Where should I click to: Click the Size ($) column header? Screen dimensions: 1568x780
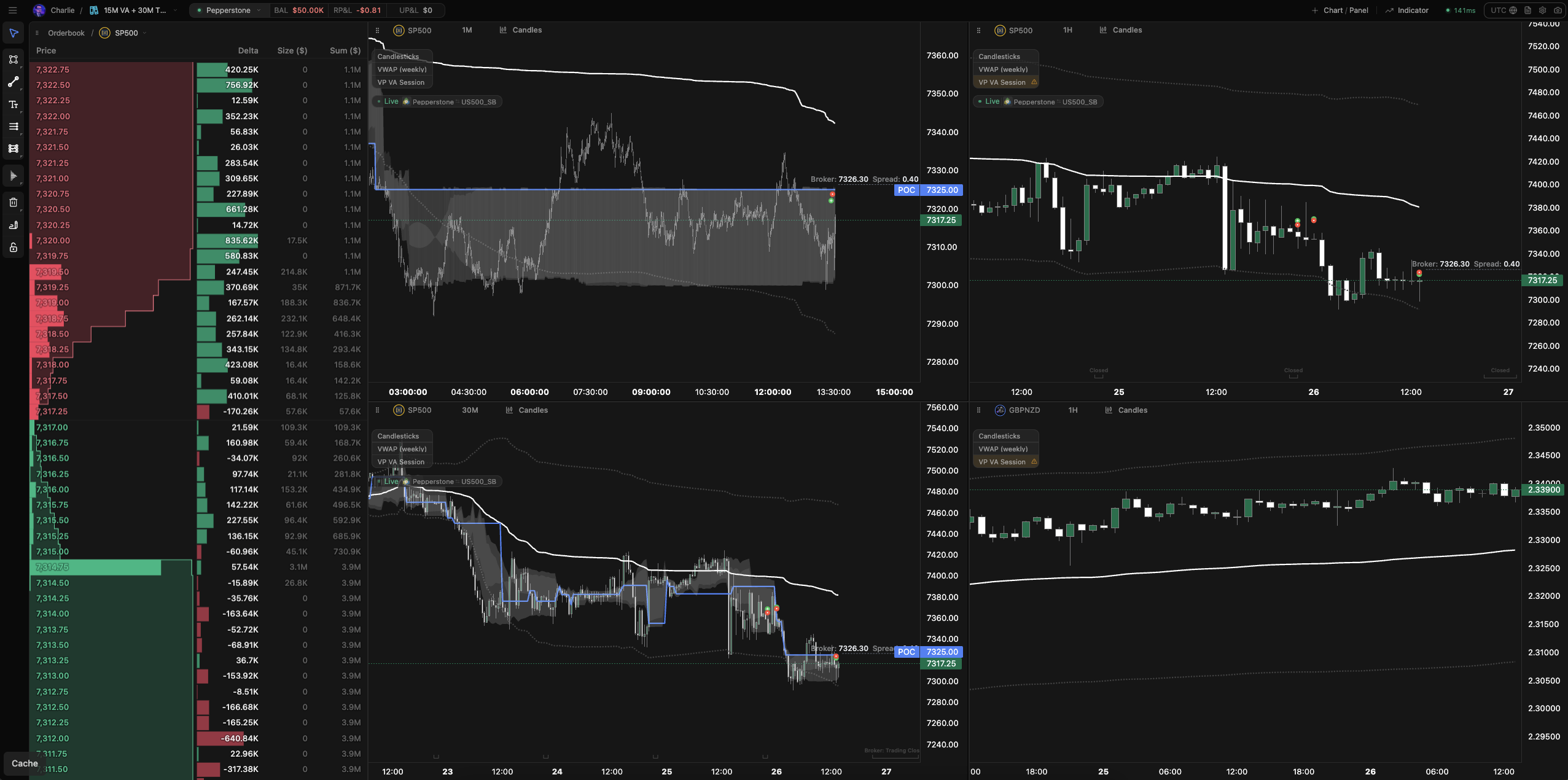point(292,51)
